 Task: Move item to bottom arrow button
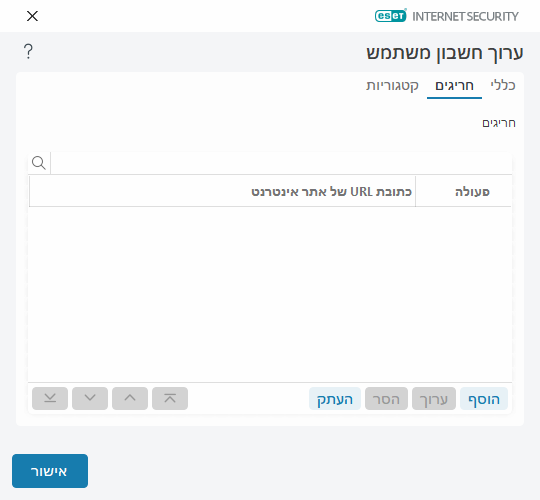point(50,398)
